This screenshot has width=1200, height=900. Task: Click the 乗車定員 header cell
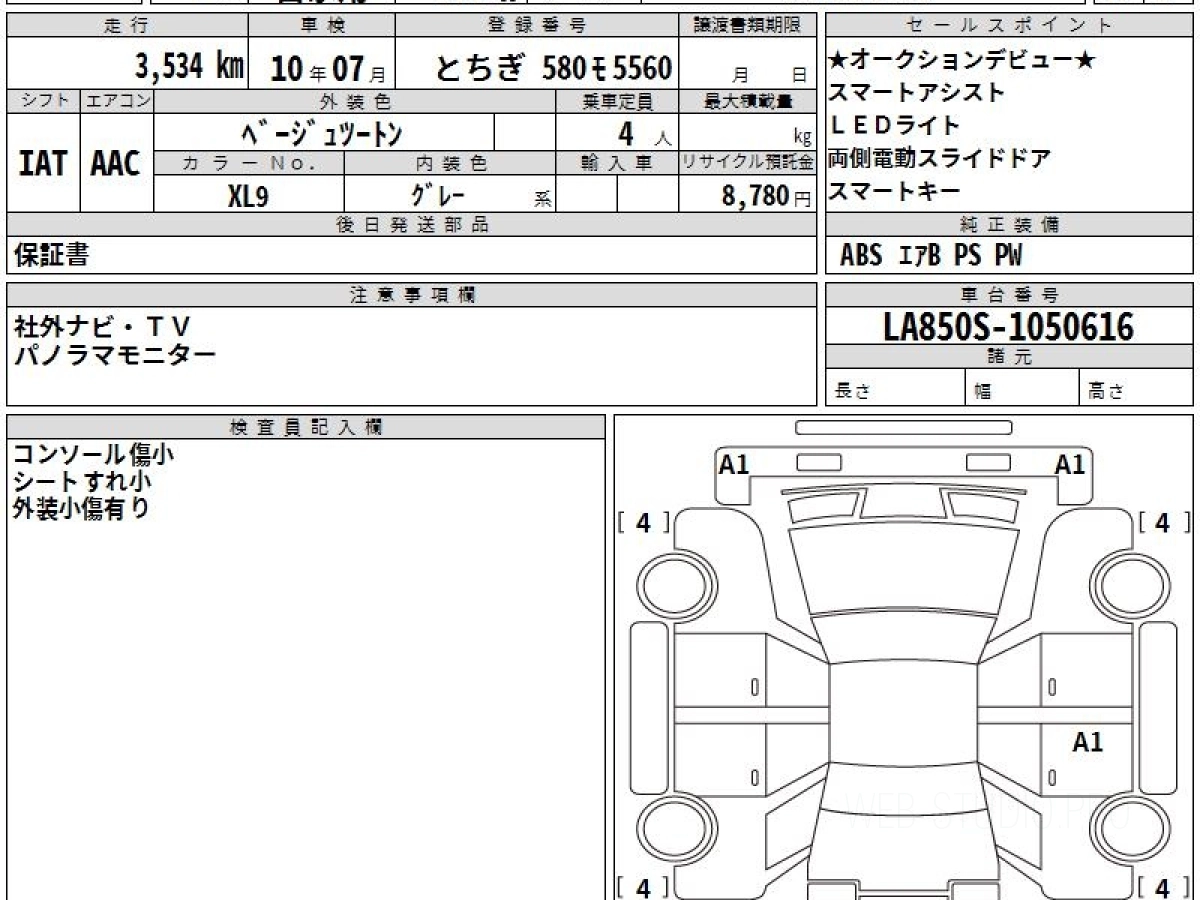point(617,101)
